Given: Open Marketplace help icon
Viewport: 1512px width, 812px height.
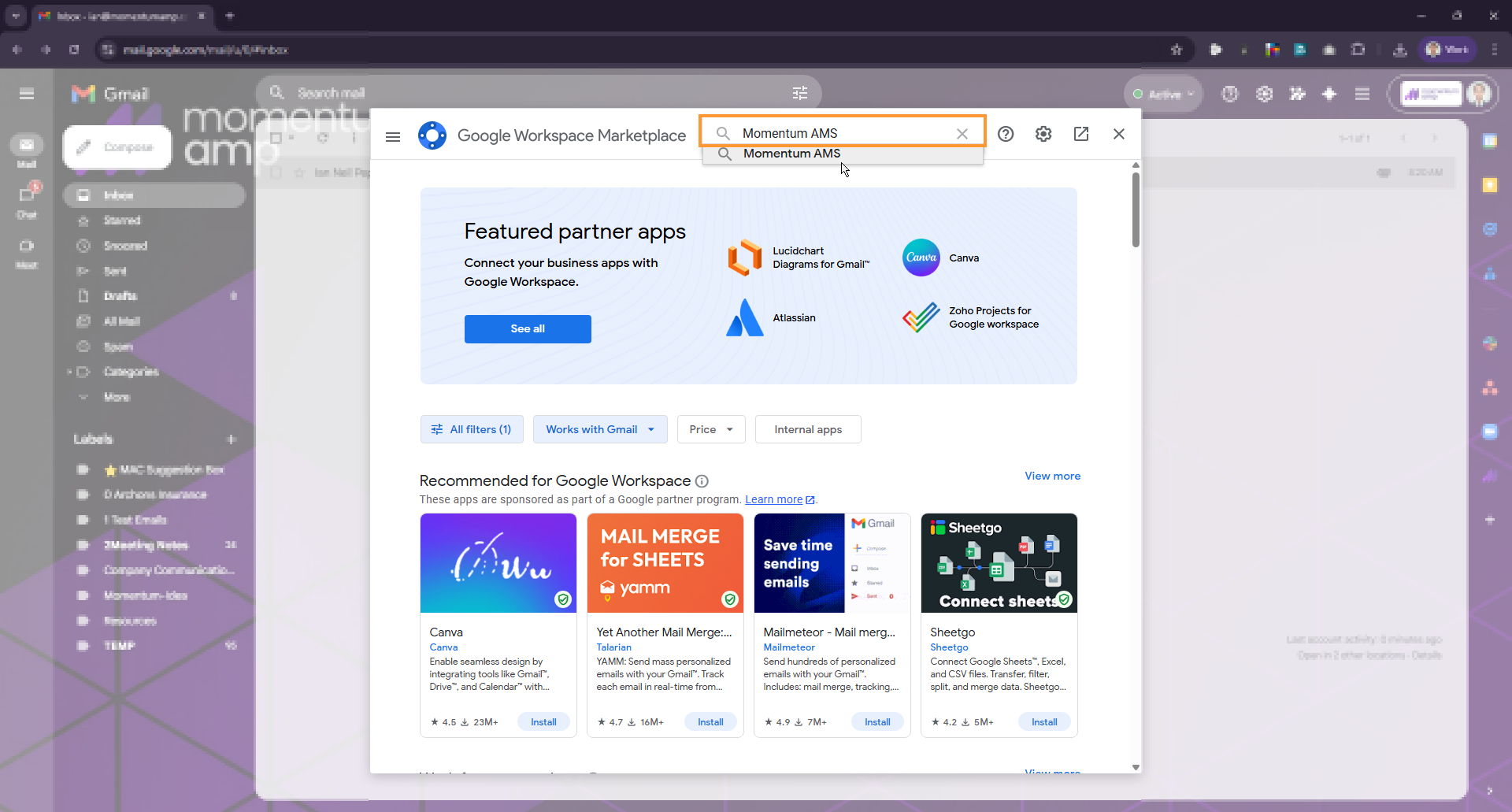Looking at the screenshot, I should [1006, 134].
